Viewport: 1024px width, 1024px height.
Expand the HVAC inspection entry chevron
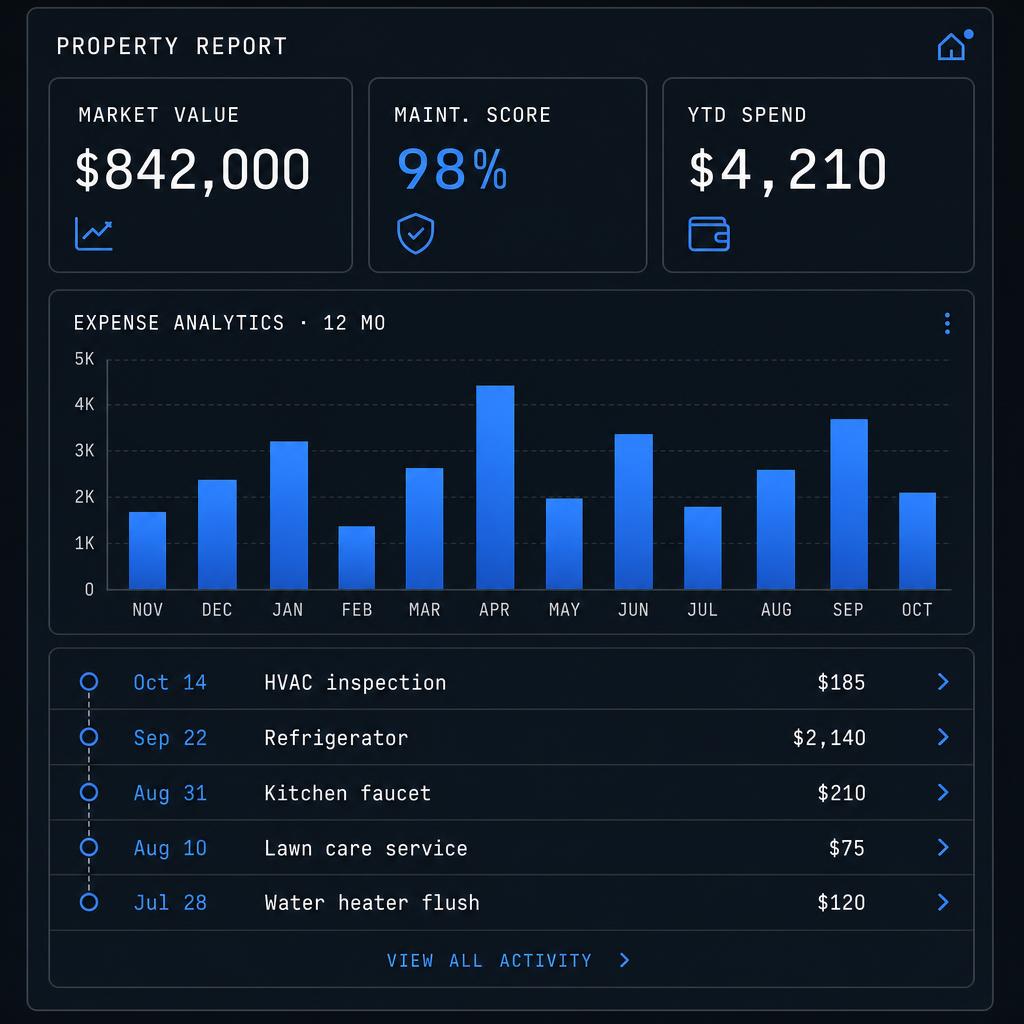[x=943, y=682]
